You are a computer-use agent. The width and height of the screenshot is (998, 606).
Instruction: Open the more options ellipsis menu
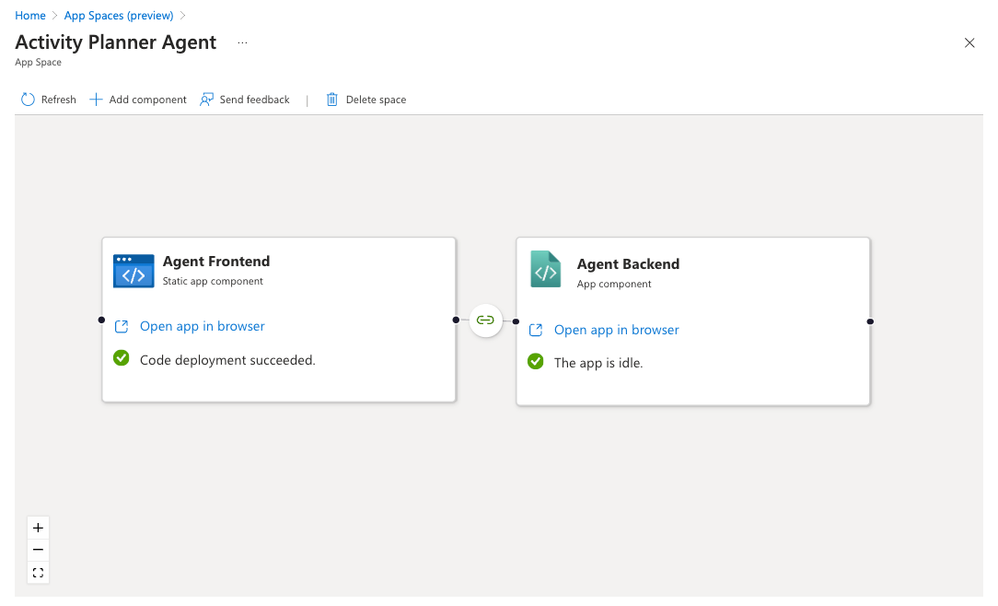242,43
